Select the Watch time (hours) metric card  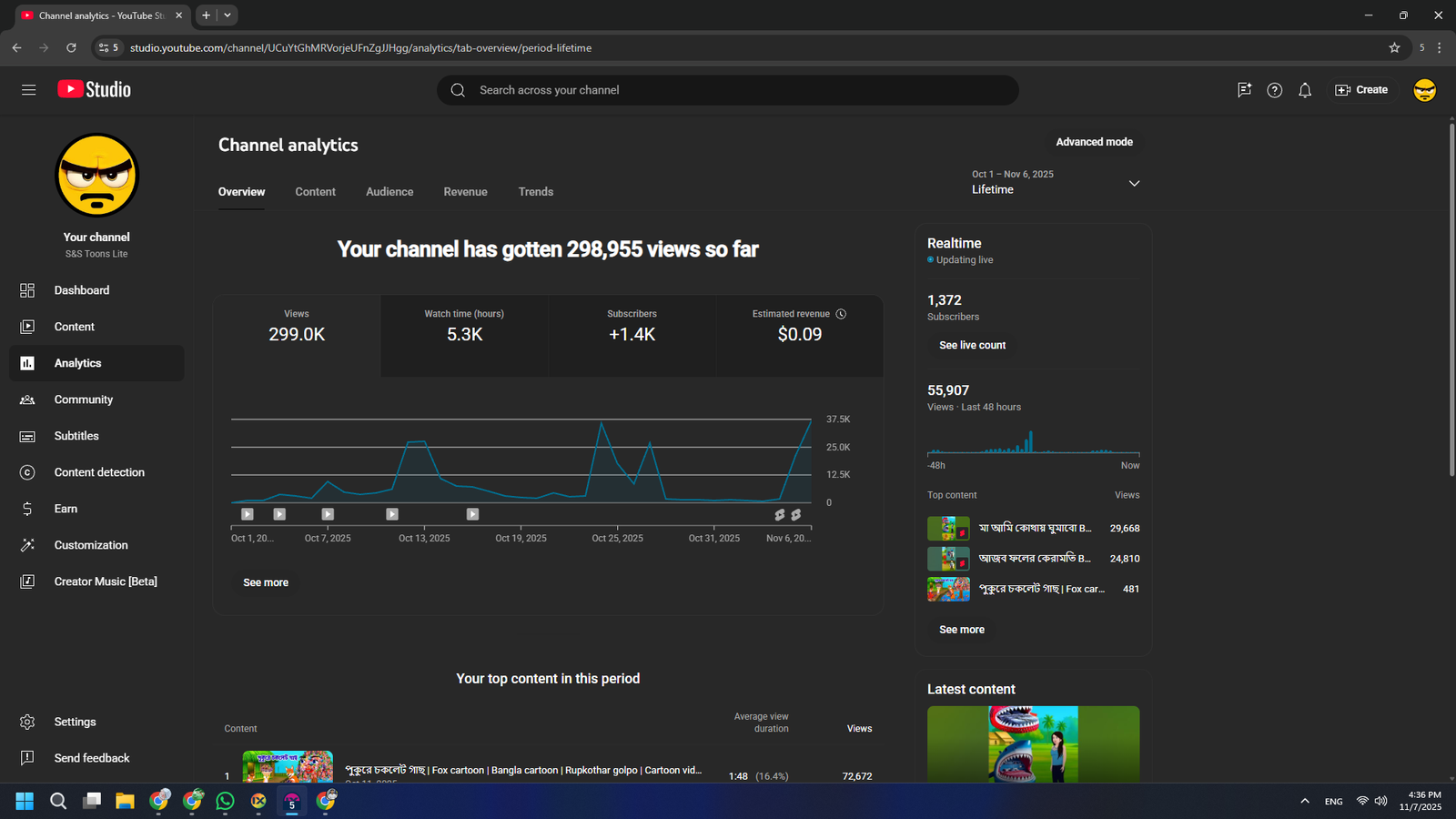(x=464, y=336)
